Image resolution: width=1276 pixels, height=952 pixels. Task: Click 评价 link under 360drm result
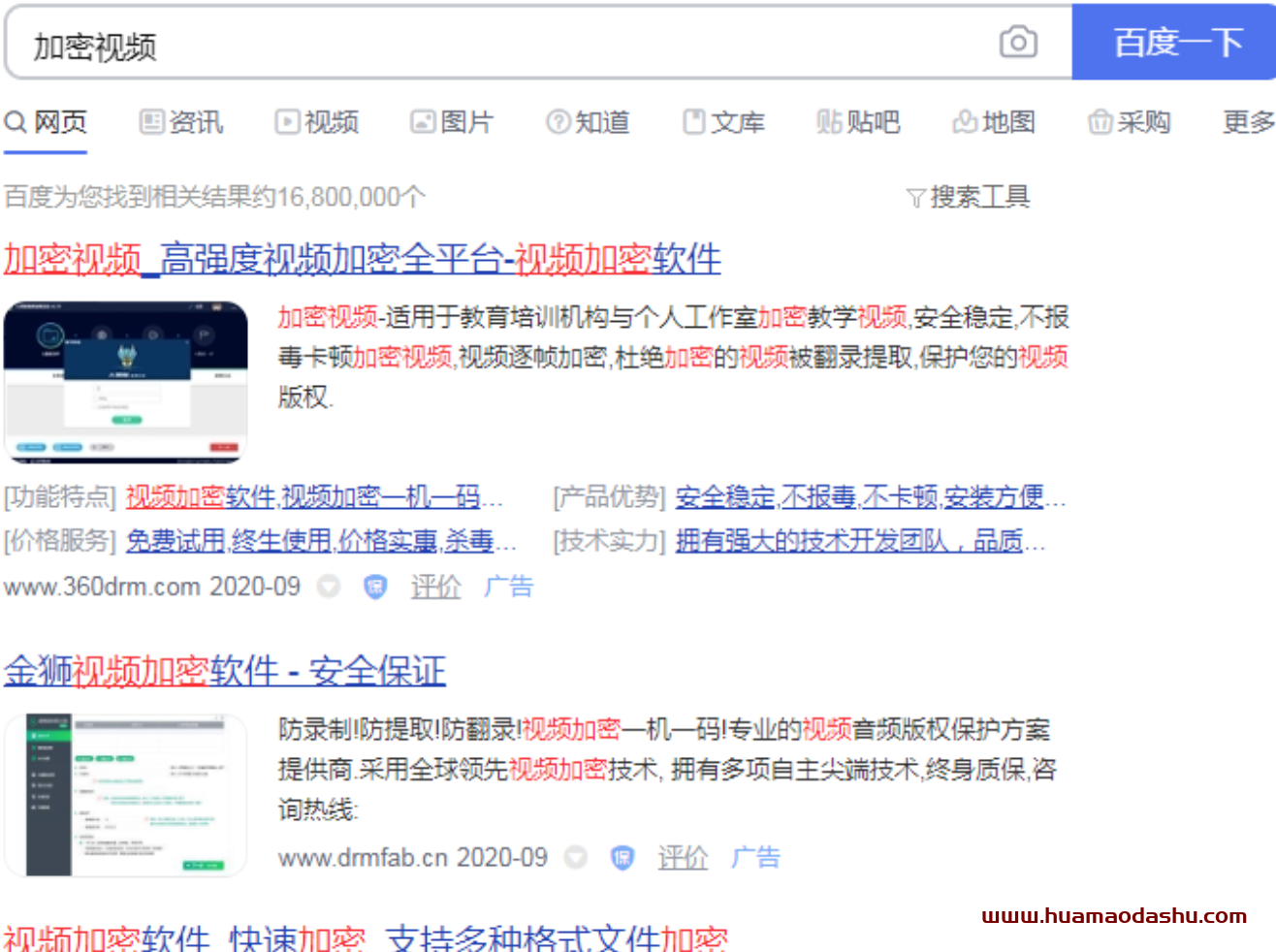pos(435,587)
